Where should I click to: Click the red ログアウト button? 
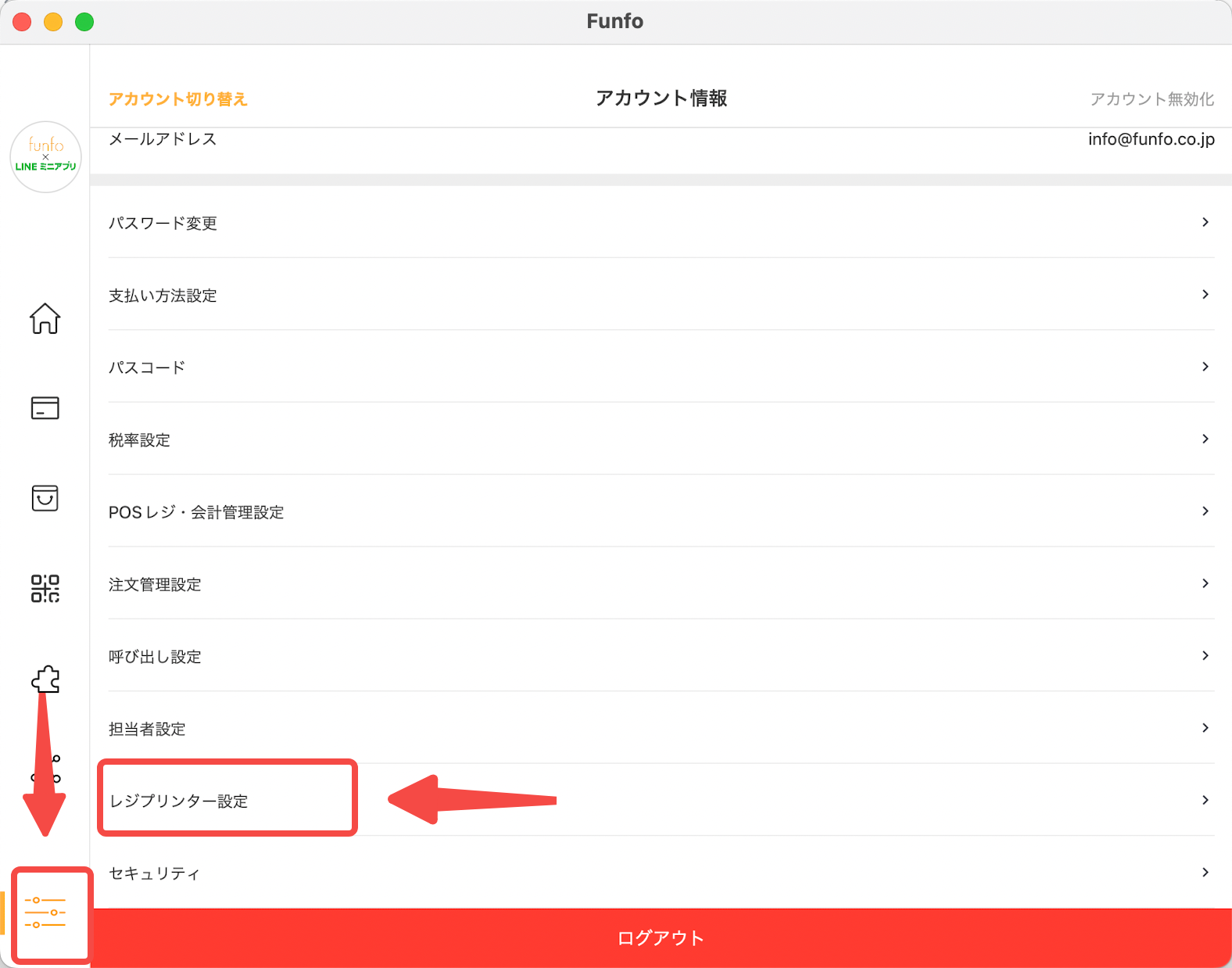tap(661, 938)
